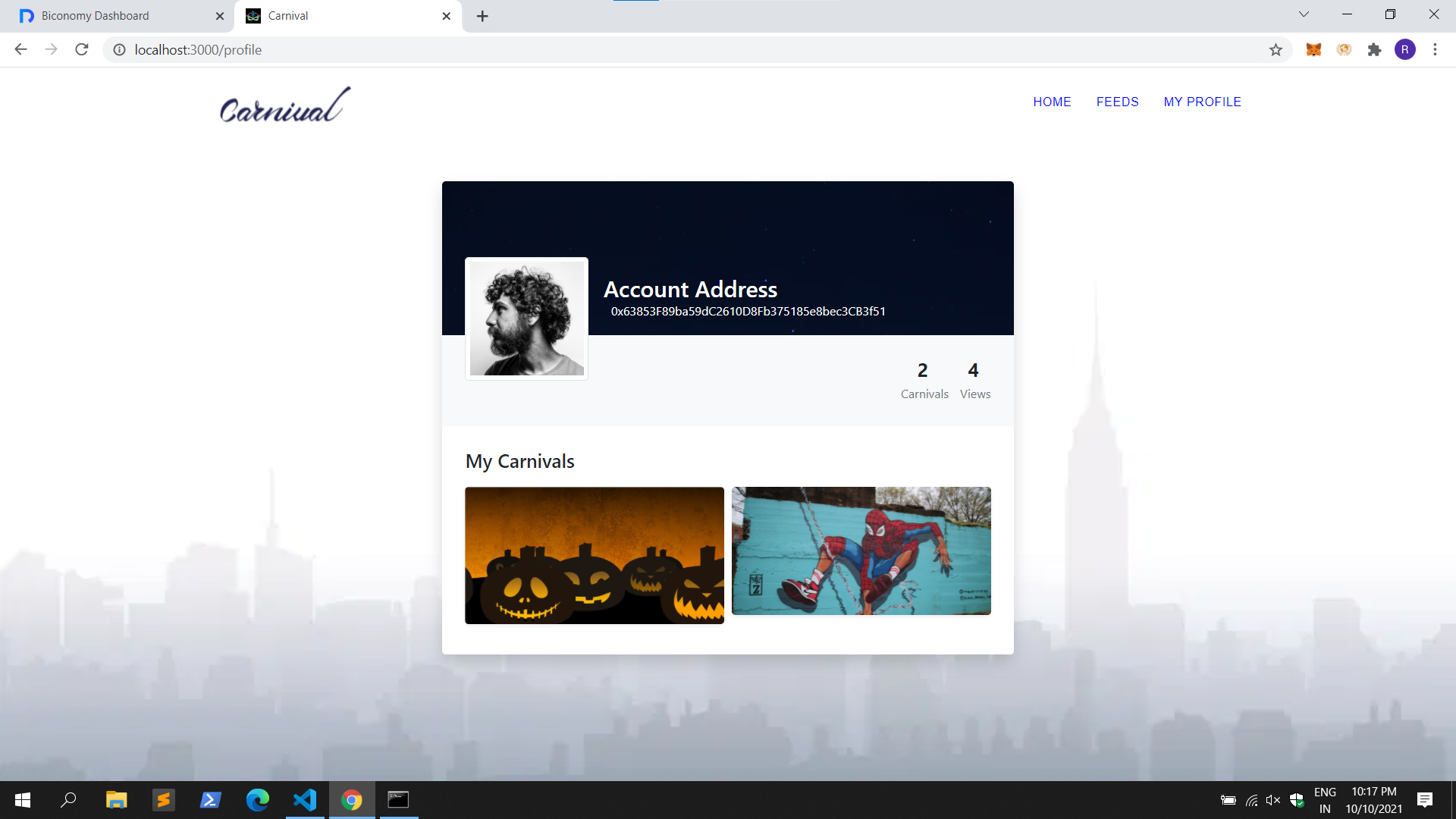
Task: Bookmark this page with the star icon
Action: click(1276, 49)
